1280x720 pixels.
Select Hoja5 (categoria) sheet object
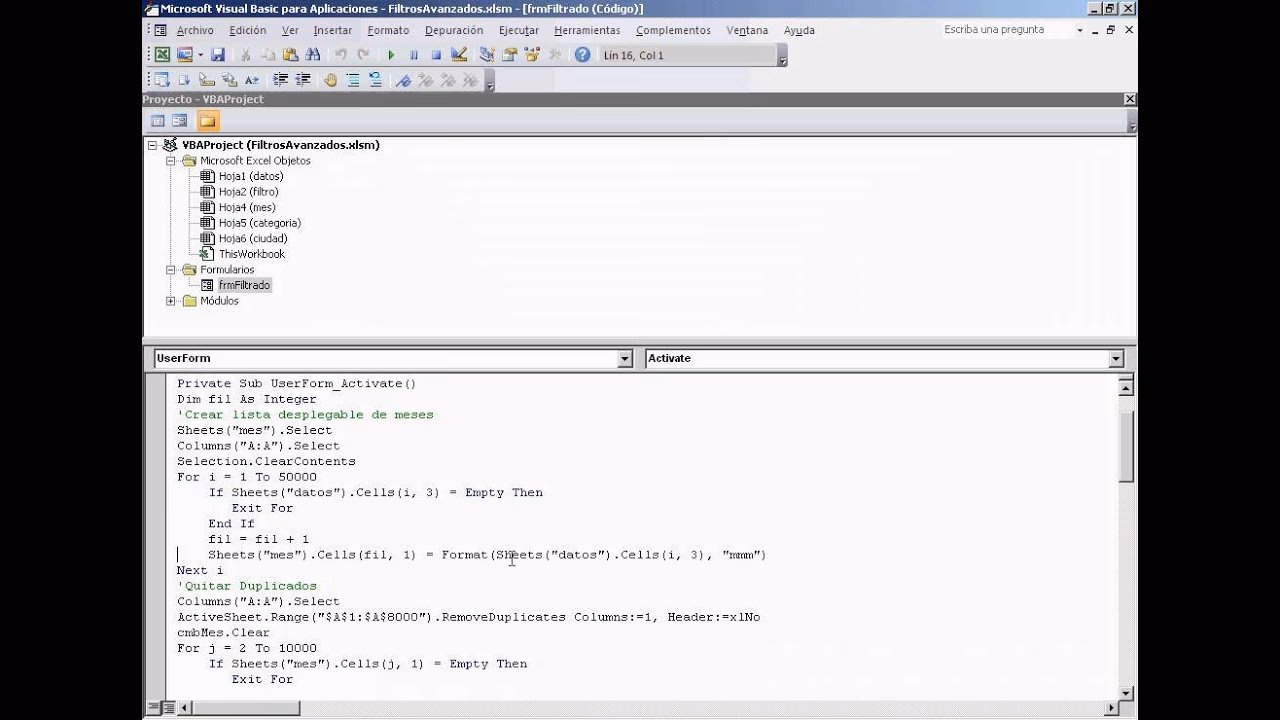tap(260, 223)
